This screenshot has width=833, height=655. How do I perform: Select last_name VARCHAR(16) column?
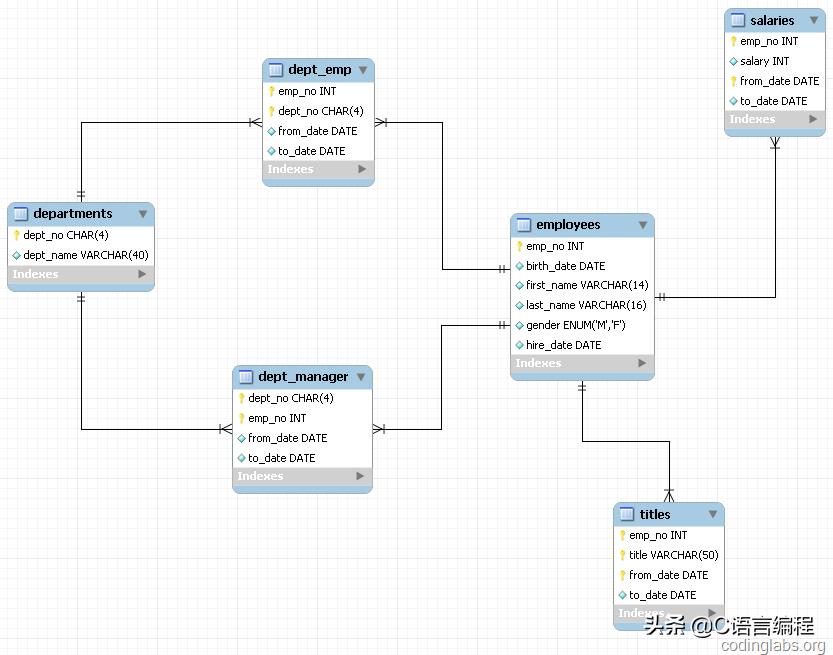582,305
